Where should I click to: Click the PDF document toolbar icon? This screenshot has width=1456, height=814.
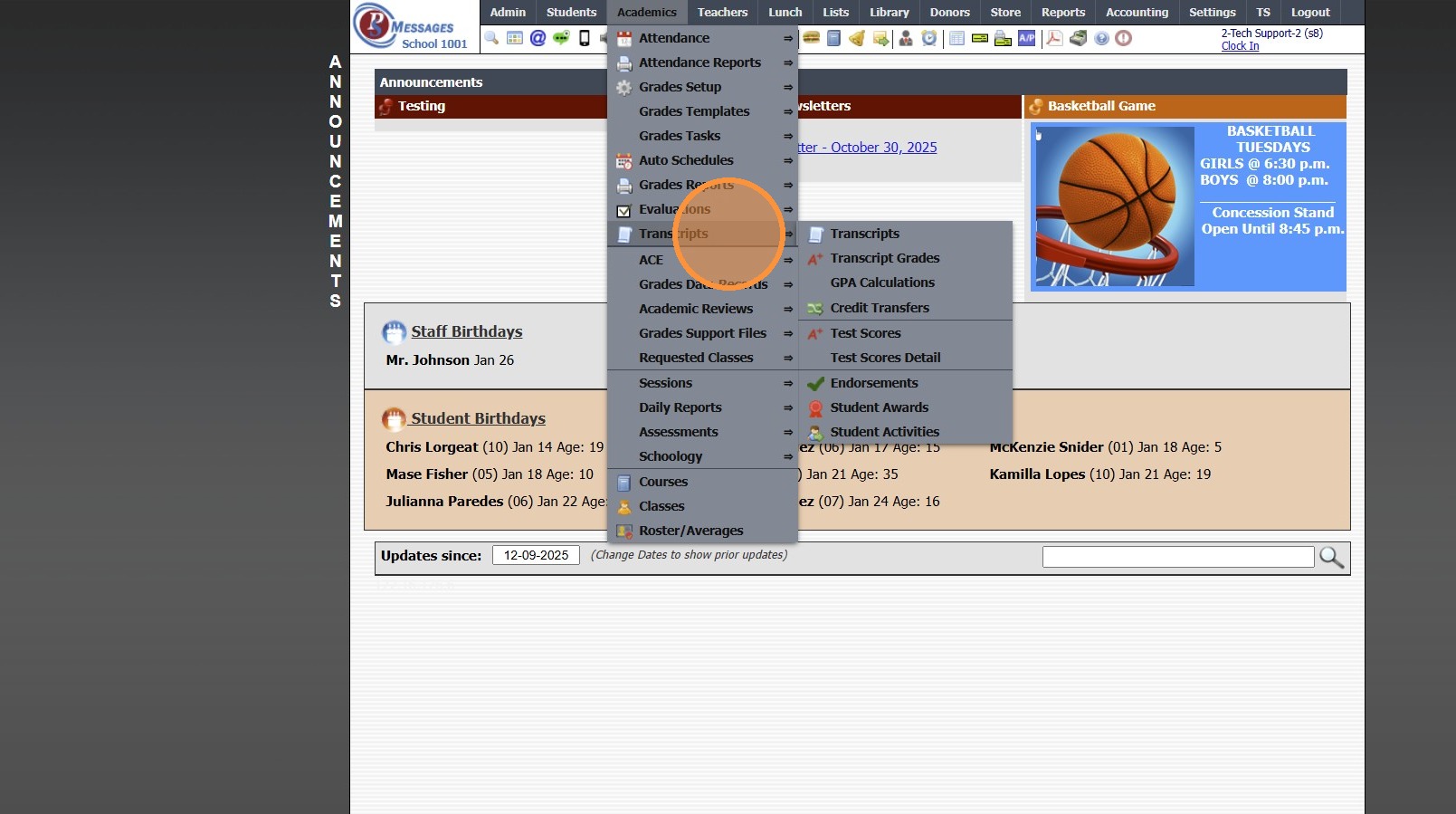[1054, 38]
